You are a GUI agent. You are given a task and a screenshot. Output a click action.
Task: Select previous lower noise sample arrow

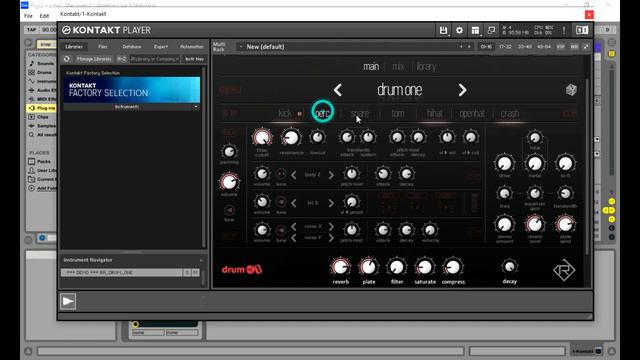pyautogui.click(x=294, y=238)
